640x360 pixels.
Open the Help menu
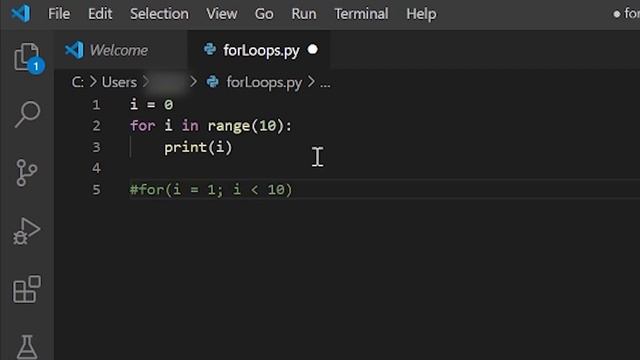[x=421, y=14]
